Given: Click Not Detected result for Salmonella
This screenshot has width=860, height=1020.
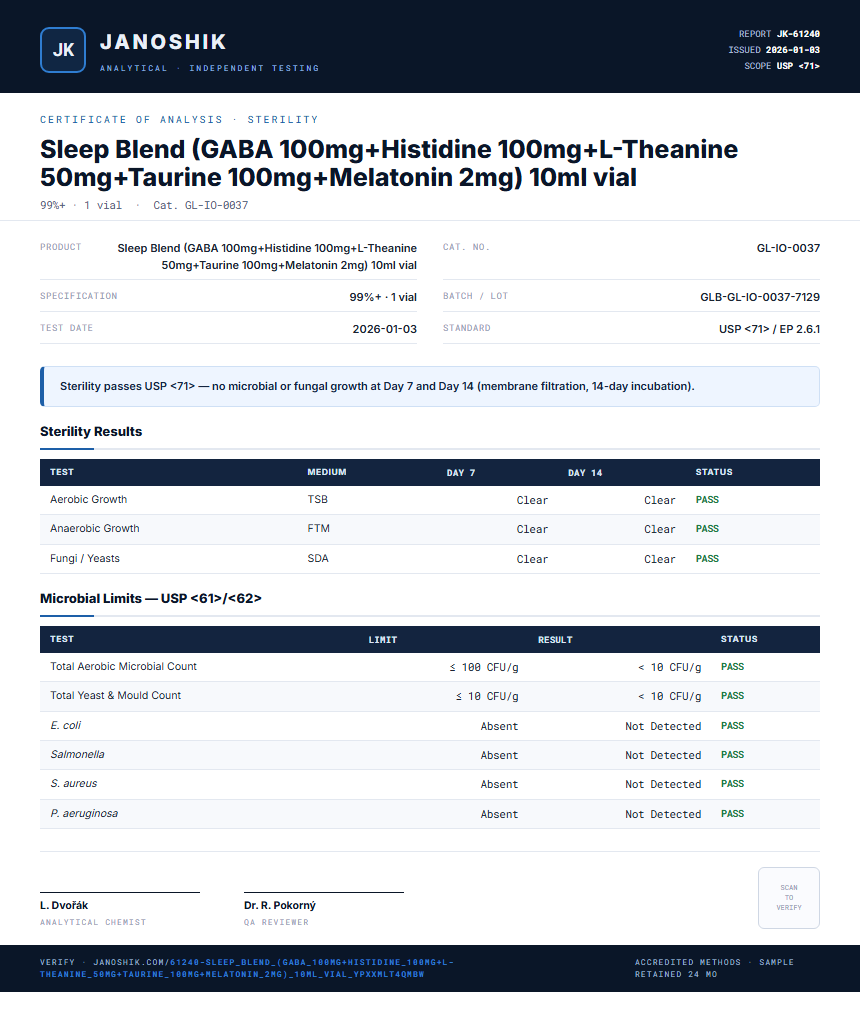Looking at the screenshot, I should pyautogui.click(x=663, y=755).
